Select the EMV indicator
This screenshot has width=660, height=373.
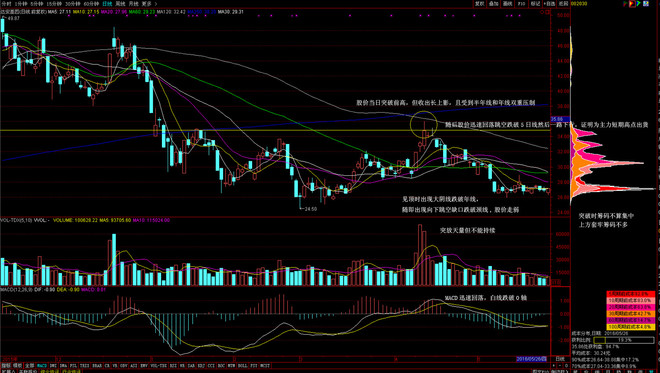click(x=144, y=366)
